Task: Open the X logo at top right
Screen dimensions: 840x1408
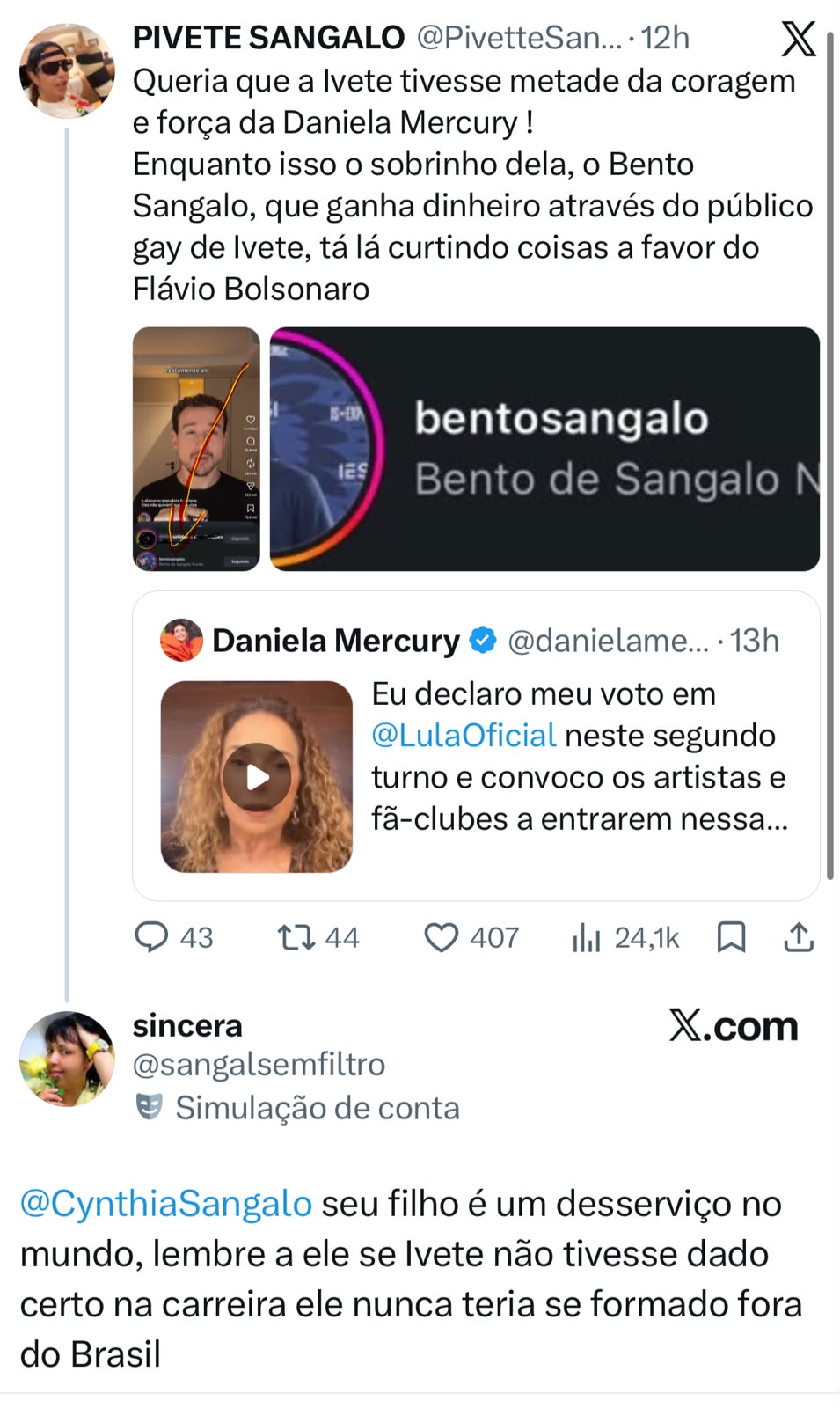Action: pos(798,39)
